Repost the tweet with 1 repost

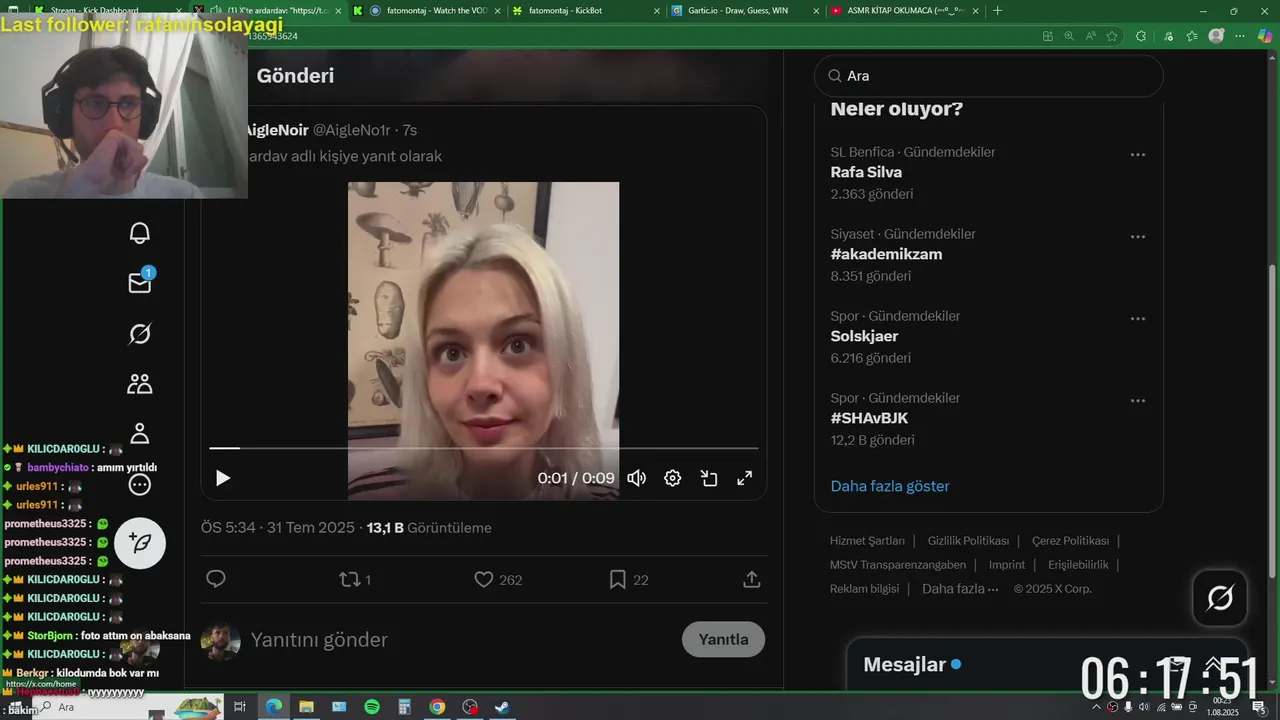point(355,579)
